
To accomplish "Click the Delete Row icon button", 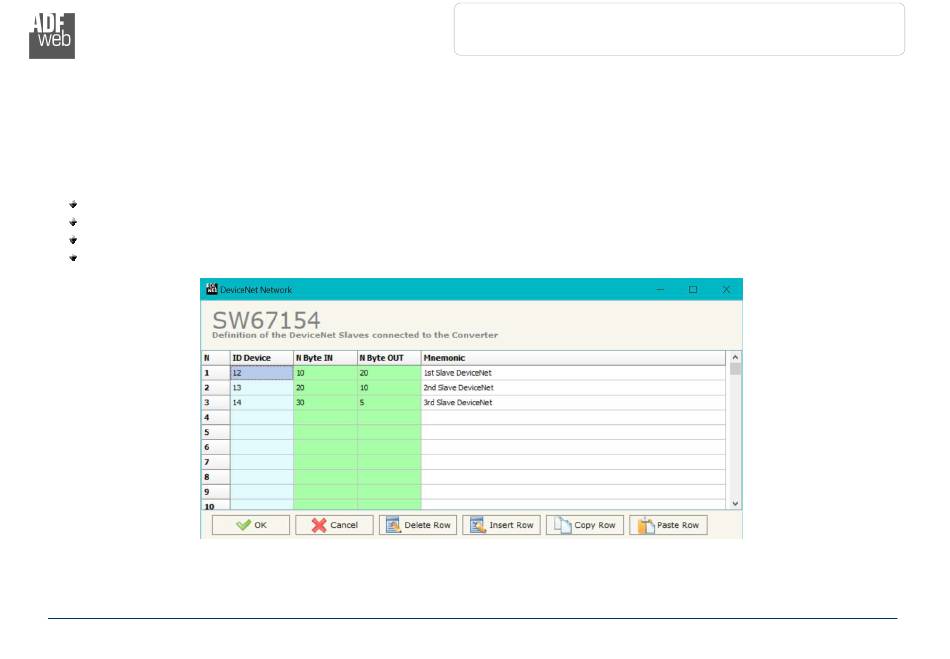I will (x=418, y=525).
